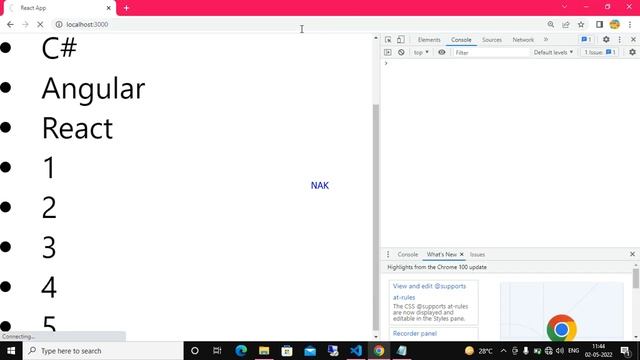
Task: Click the Type here to search box
Action: (103, 351)
